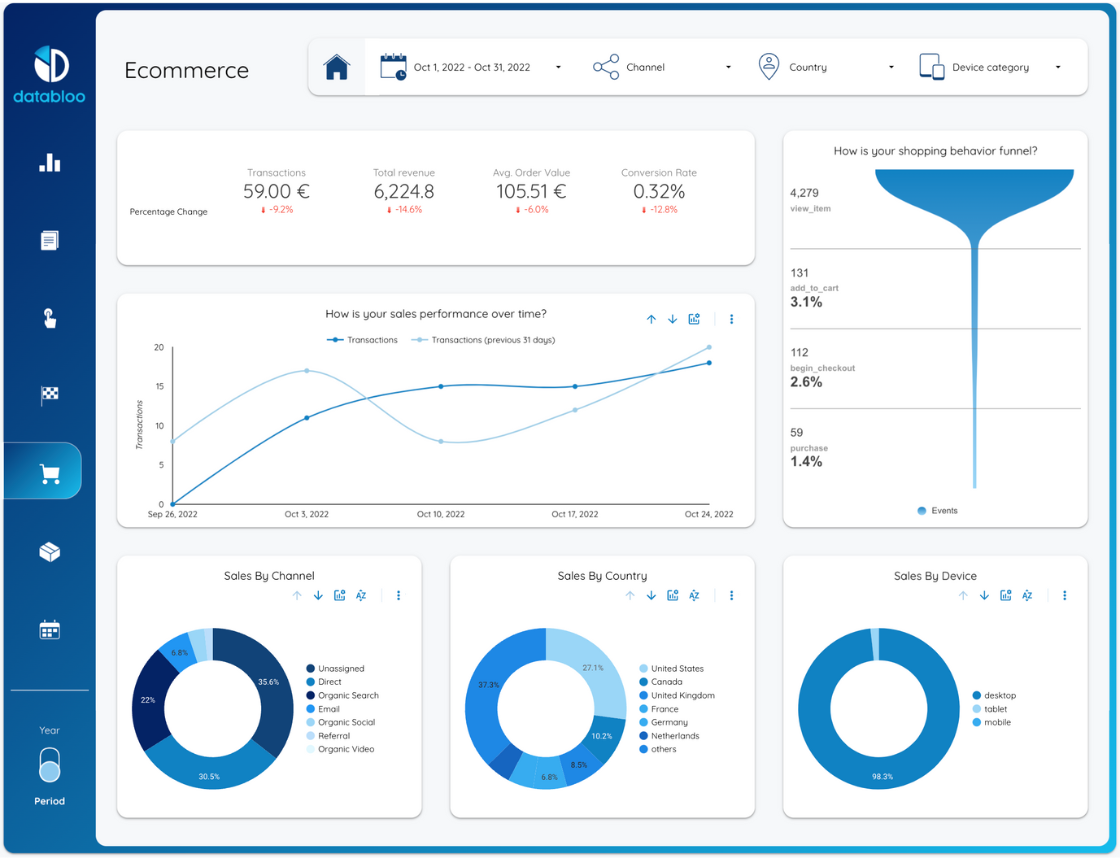Open the sales performance chart options menu

click(732, 319)
